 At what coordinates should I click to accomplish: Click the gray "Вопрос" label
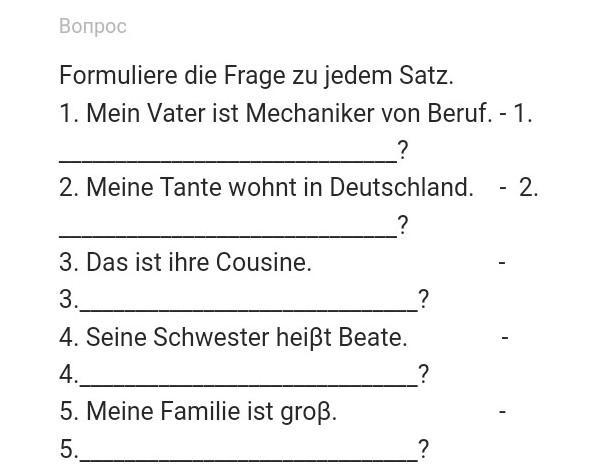(93, 27)
